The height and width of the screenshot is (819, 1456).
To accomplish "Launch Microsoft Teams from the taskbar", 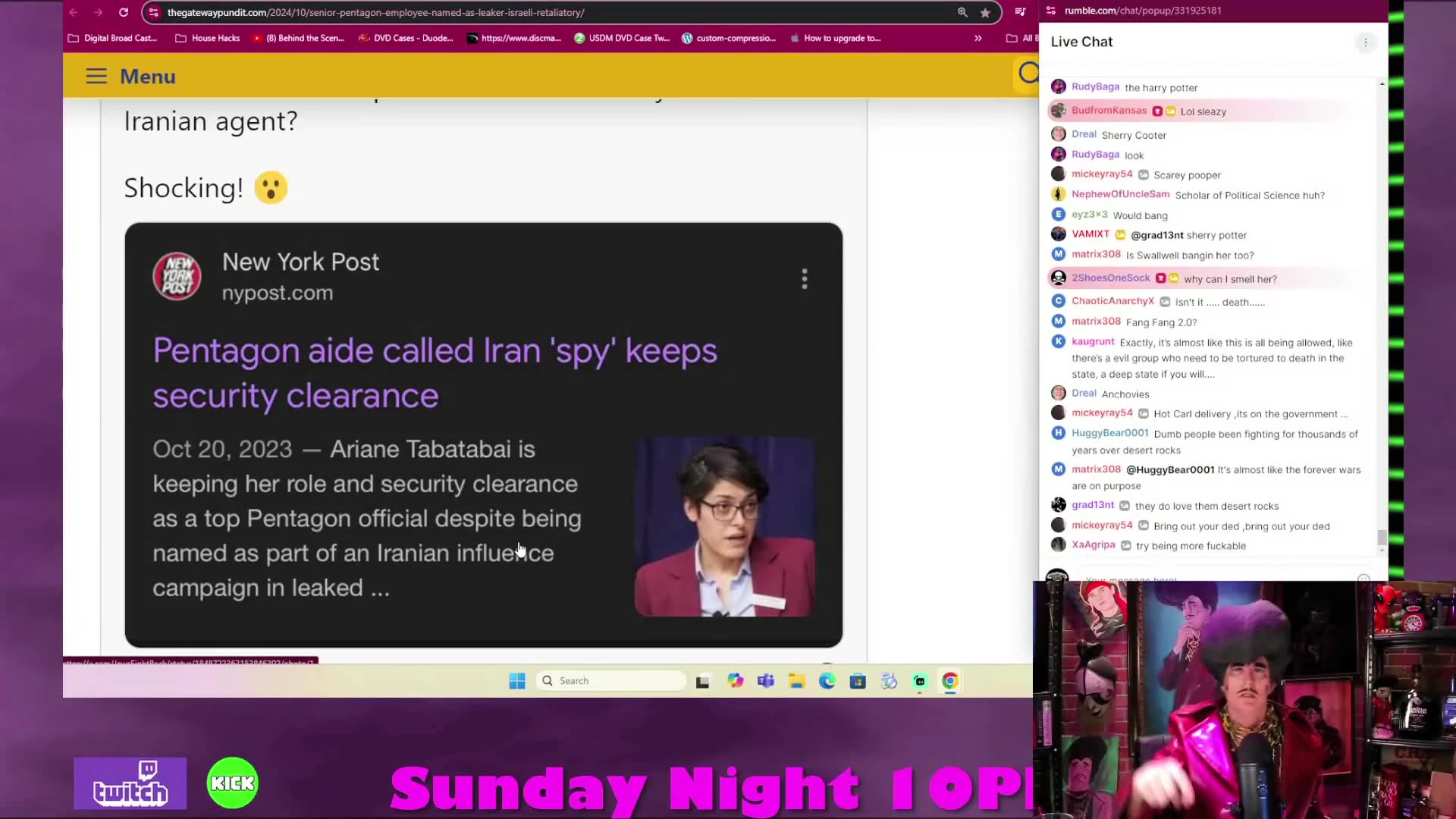I will click(765, 680).
